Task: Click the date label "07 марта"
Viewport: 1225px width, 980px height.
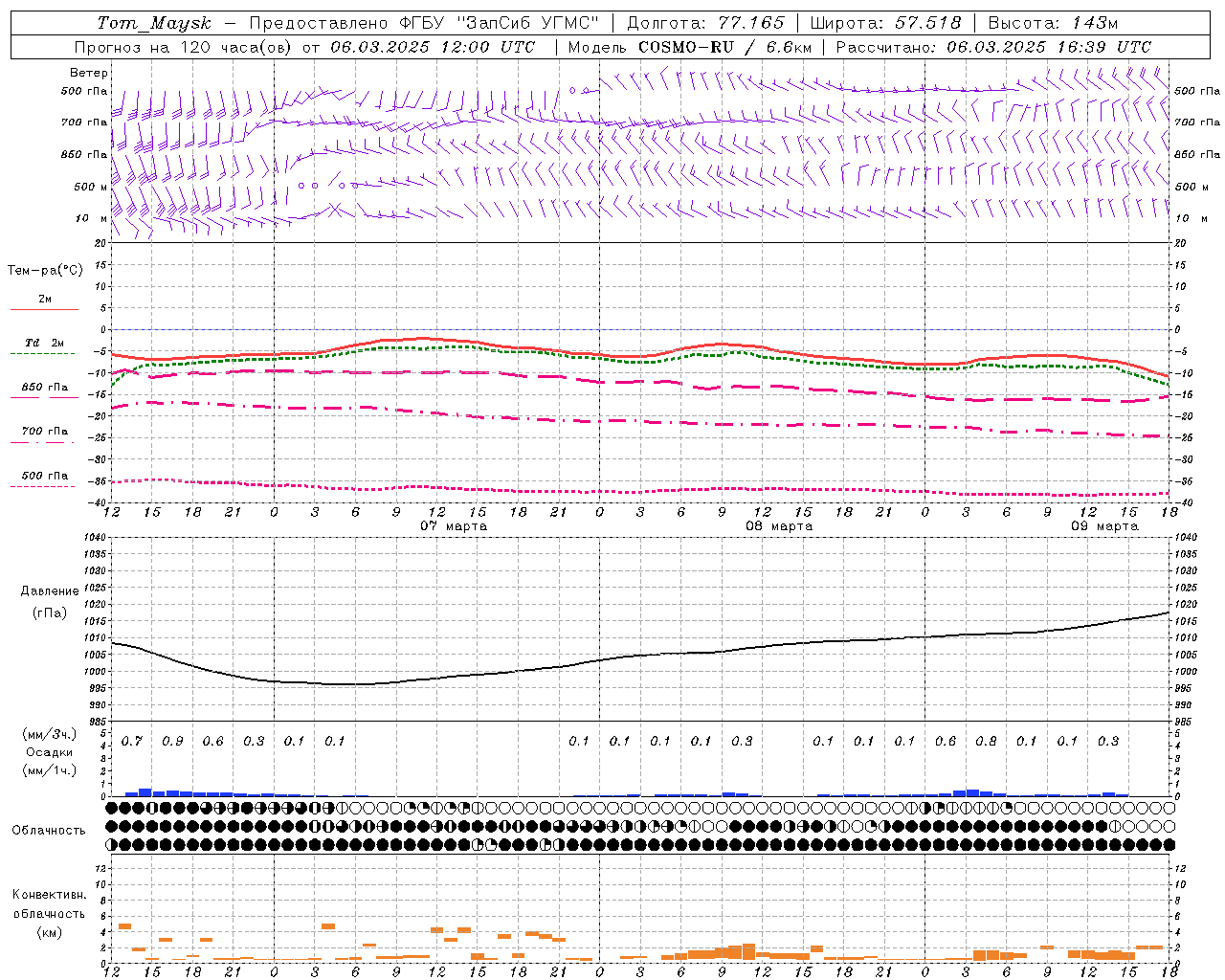Action: [454, 526]
